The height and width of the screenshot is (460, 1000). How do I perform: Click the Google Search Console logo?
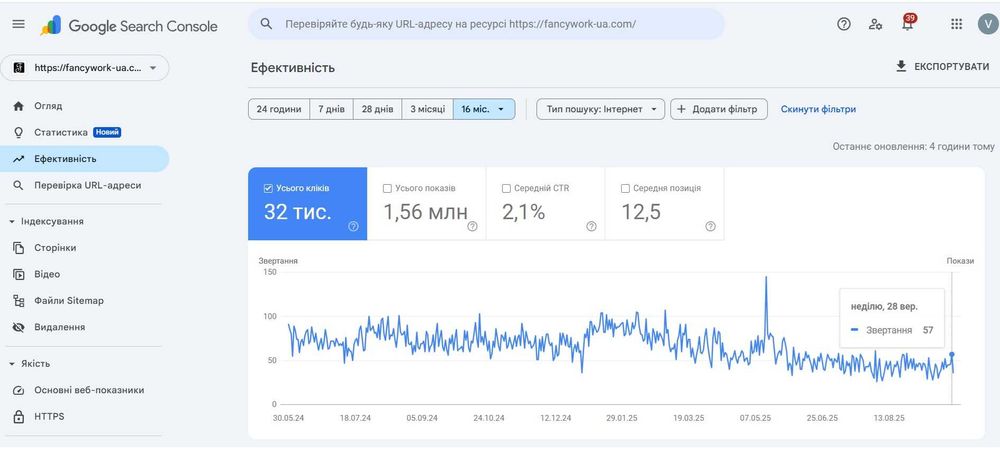tap(129, 26)
